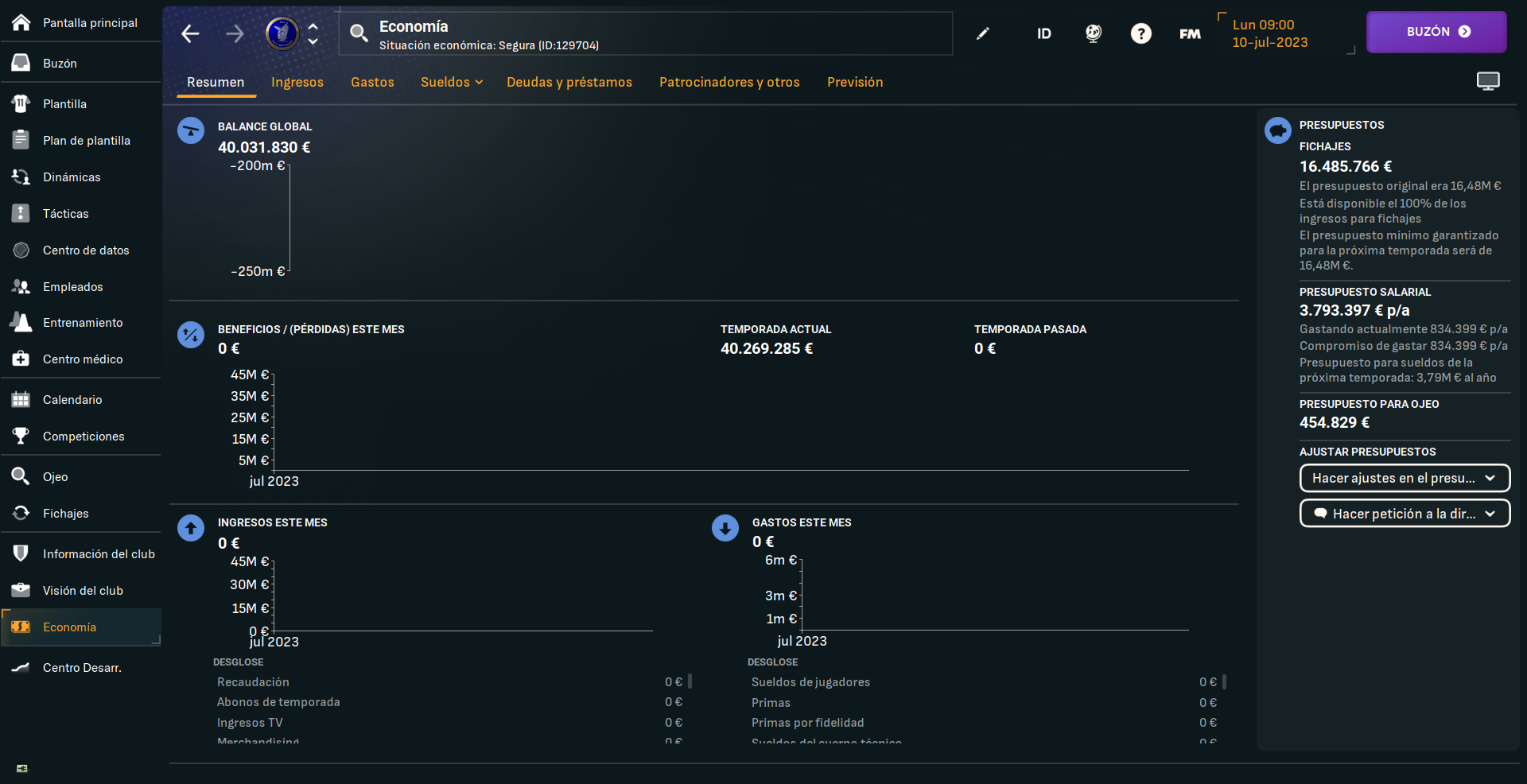Image resolution: width=1527 pixels, height=784 pixels.
Task: Click the Balance global scales icon
Action: pos(191,130)
